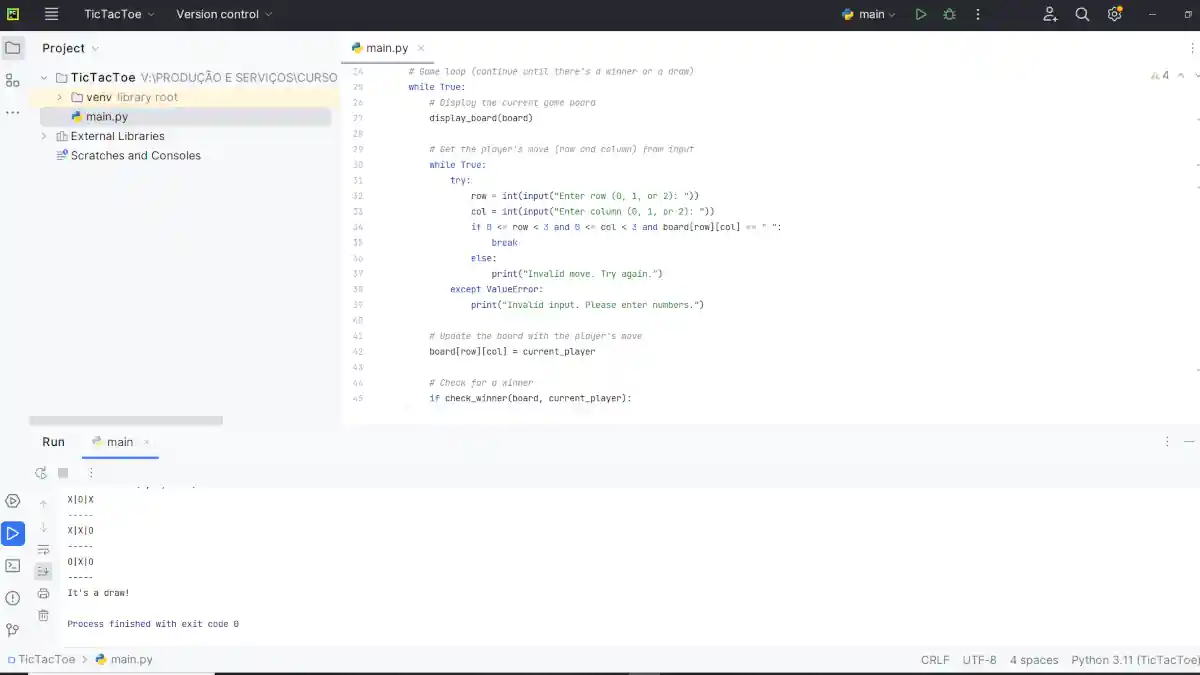Open IDE settings gear icon
Screen dimensions: 1200x675
[x=1114, y=14]
